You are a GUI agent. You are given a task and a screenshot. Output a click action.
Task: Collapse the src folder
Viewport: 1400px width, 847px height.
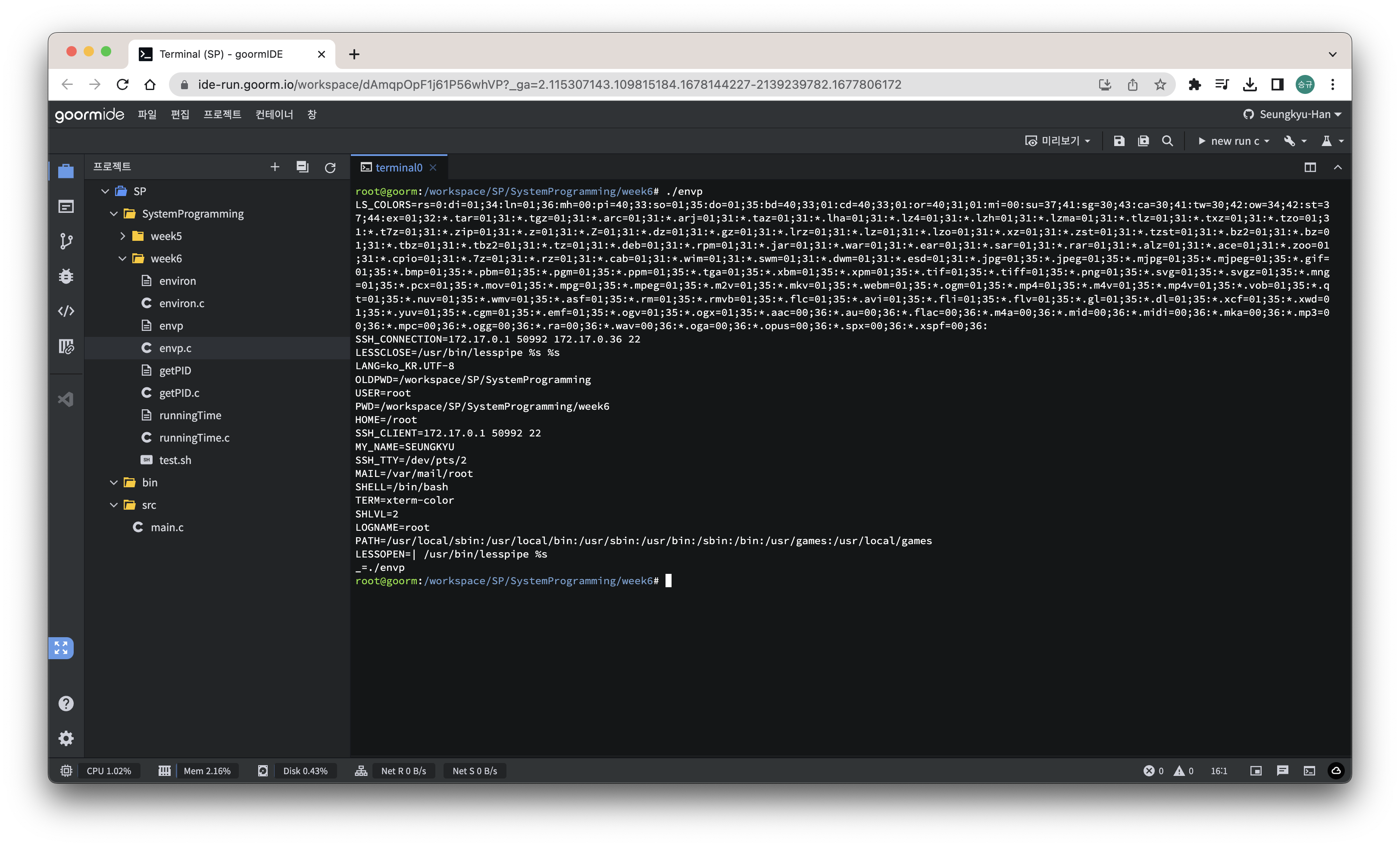(x=114, y=504)
